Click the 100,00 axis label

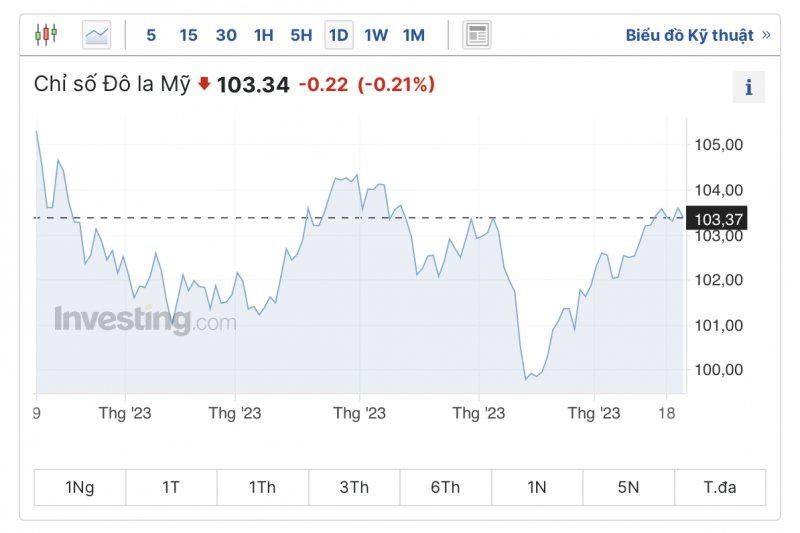(x=718, y=370)
